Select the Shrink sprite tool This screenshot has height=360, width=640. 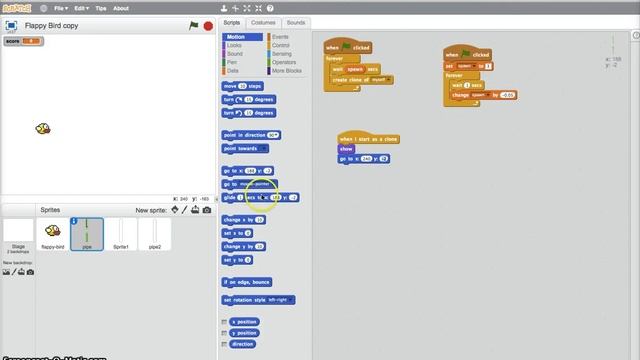point(258,8)
